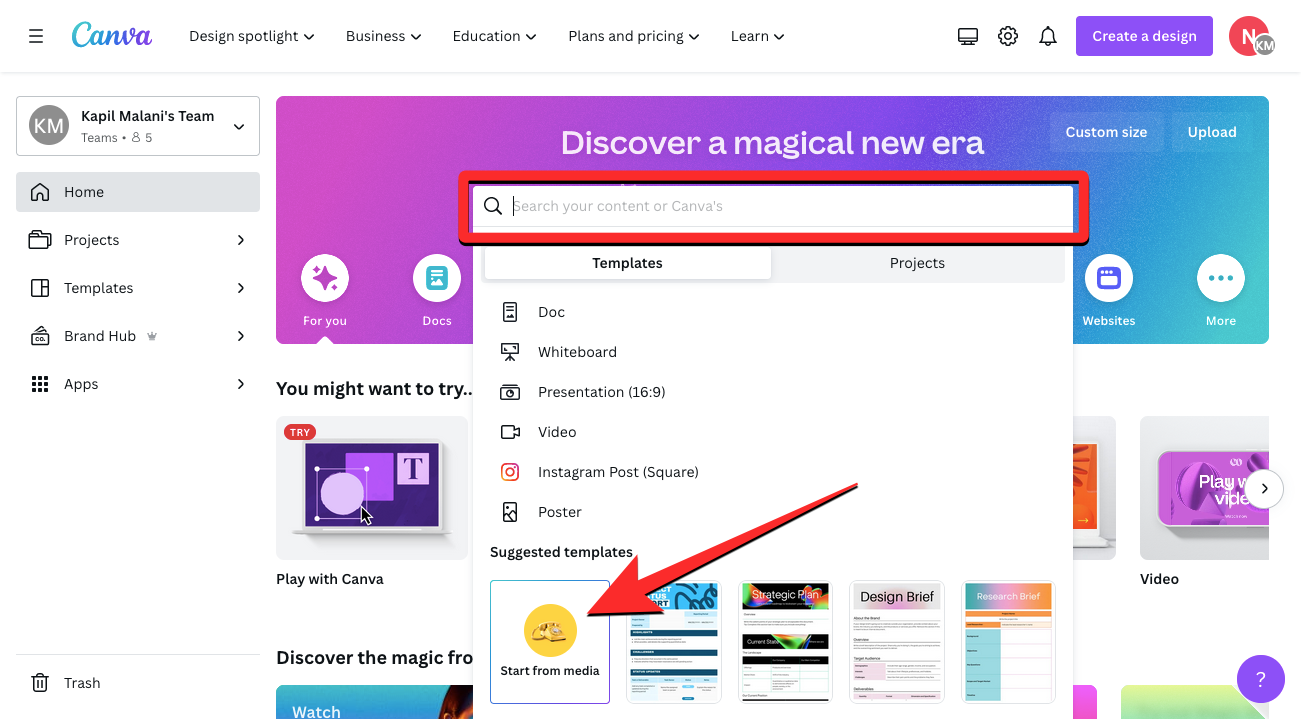This screenshot has width=1301, height=719.
Task: Open the notifications bell
Action: pyautogui.click(x=1048, y=36)
